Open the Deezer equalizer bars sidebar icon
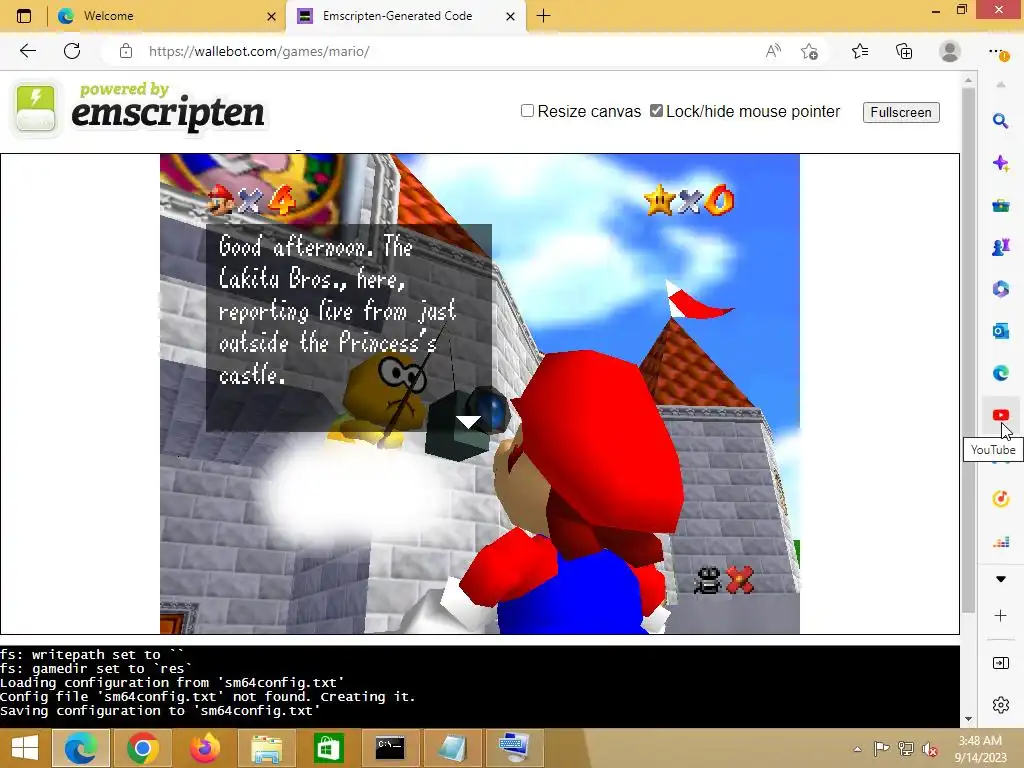This screenshot has height=768, width=1024. 1000,541
